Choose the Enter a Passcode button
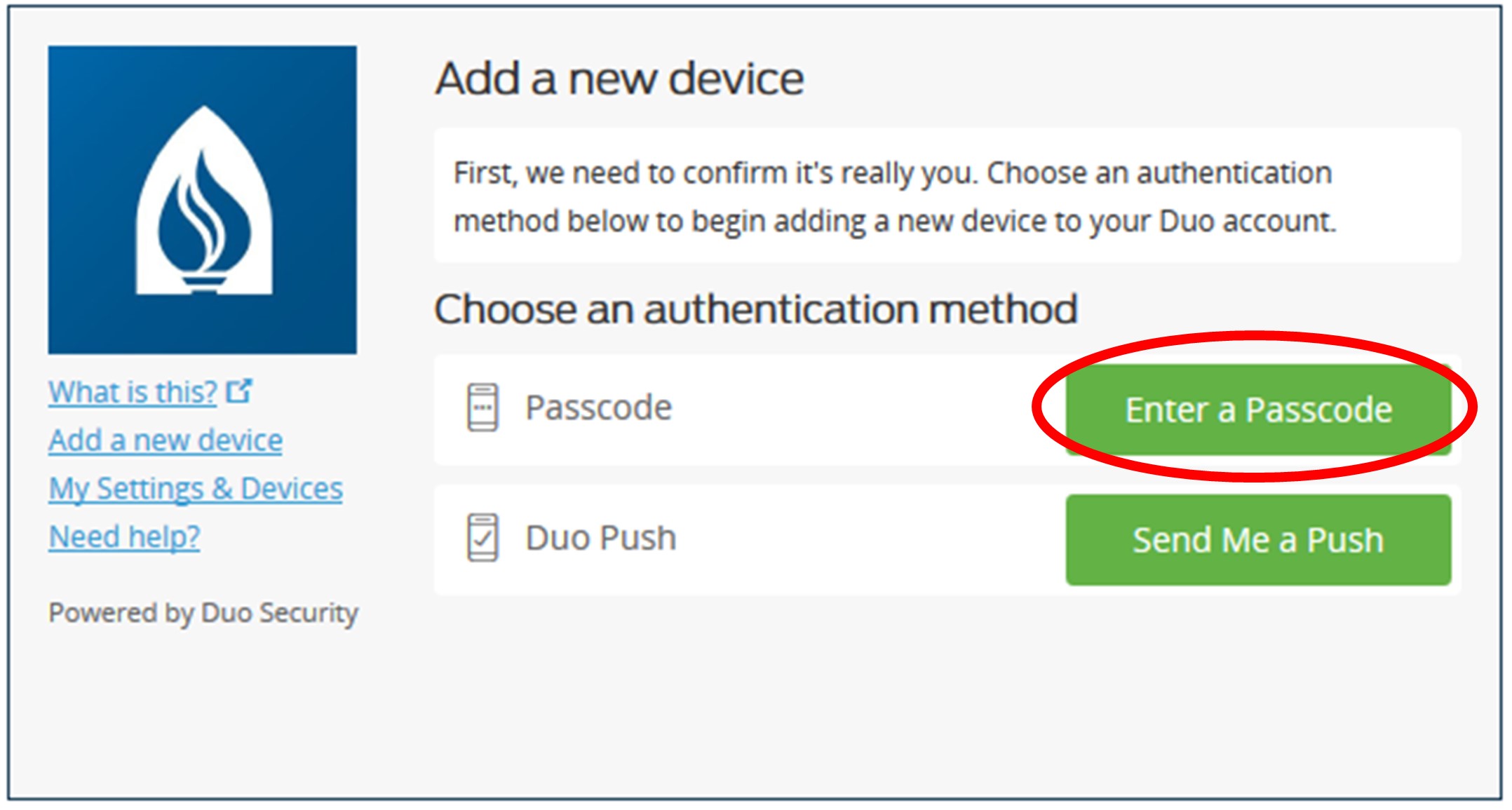The height and width of the screenshot is (810, 1512). point(1258,410)
